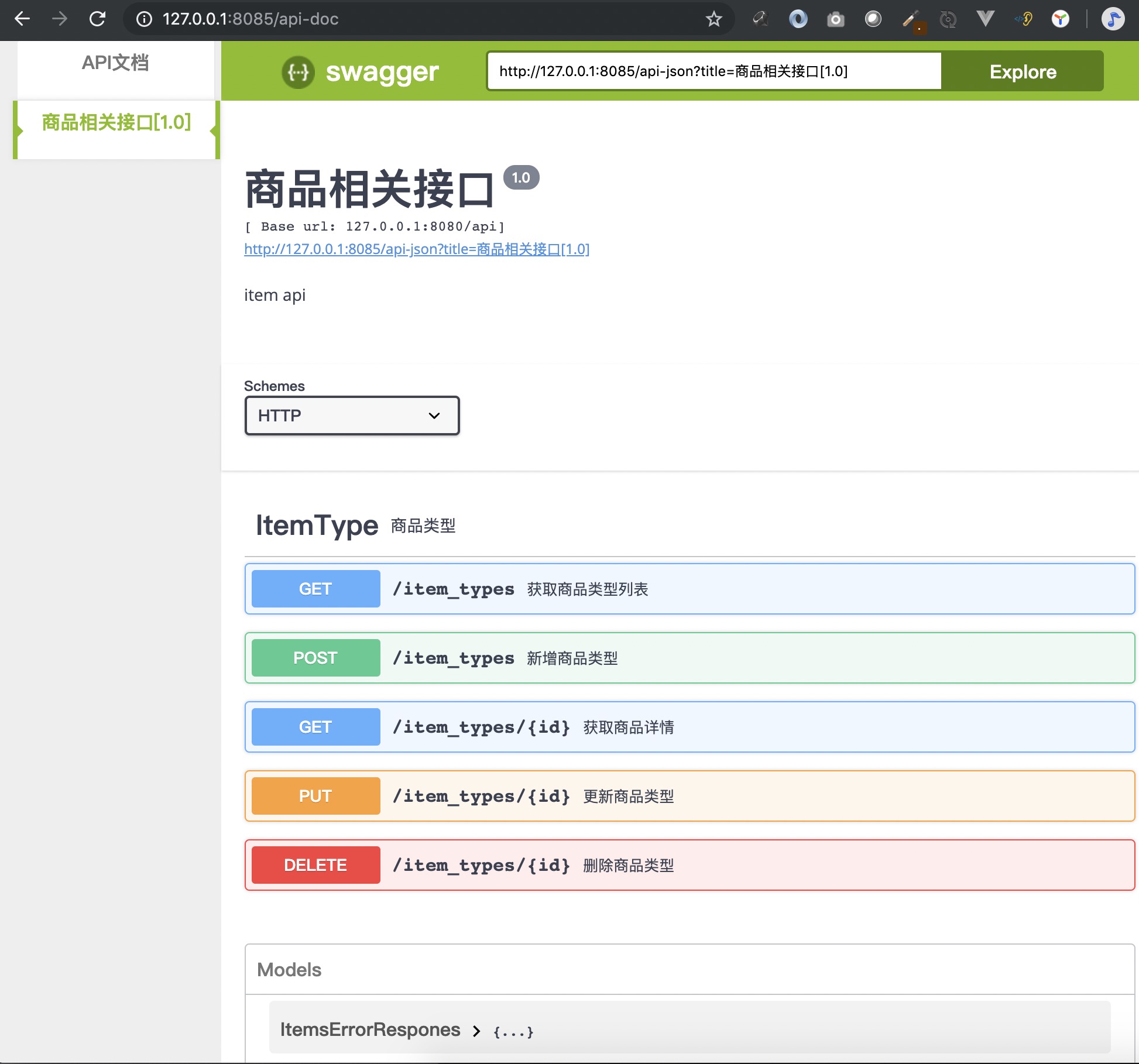Open the Schemes HTTP dropdown
Image resolution: width=1139 pixels, height=1064 pixels.
tap(352, 416)
